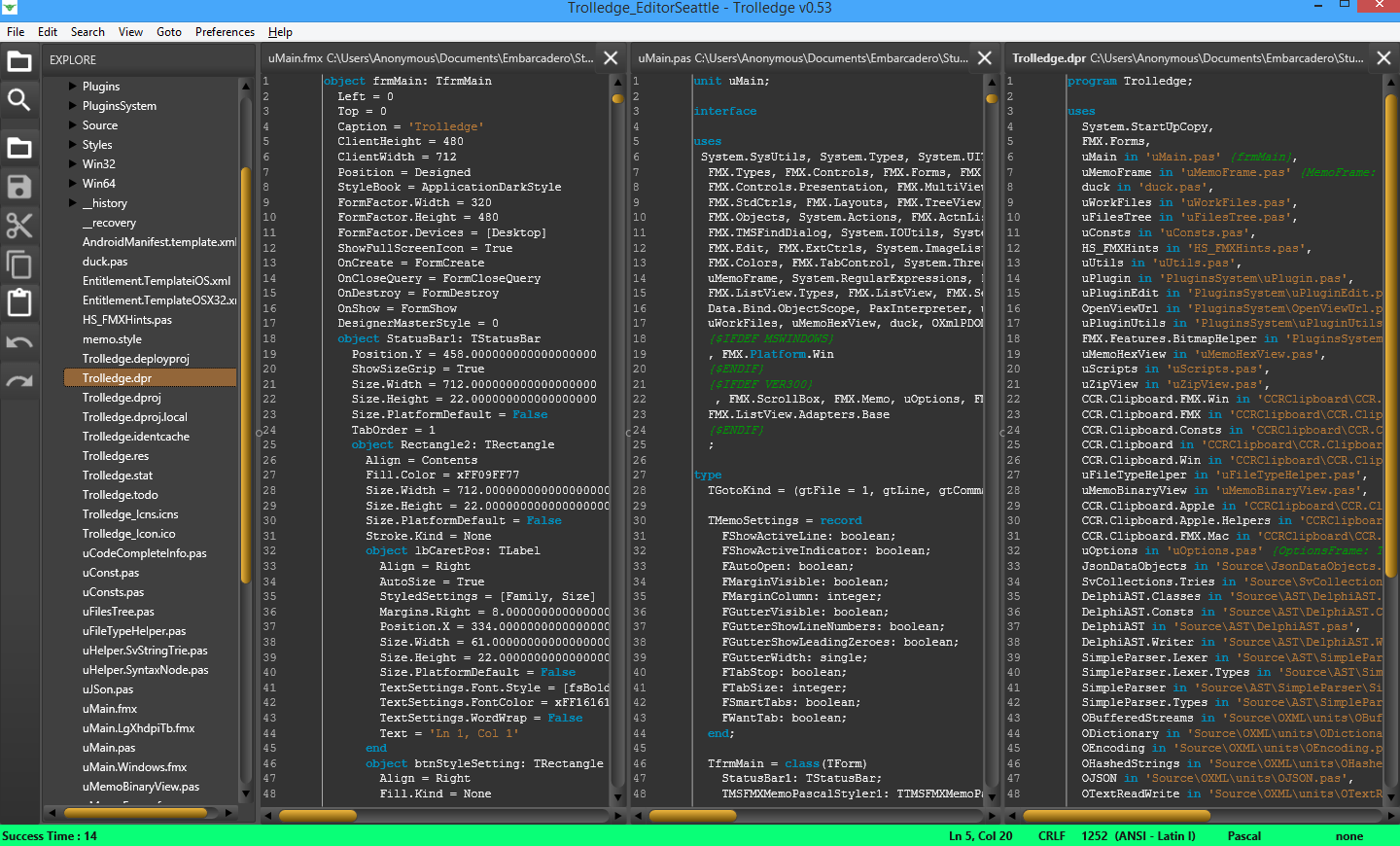Click the Undo arrow icon

pyautogui.click(x=19, y=342)
